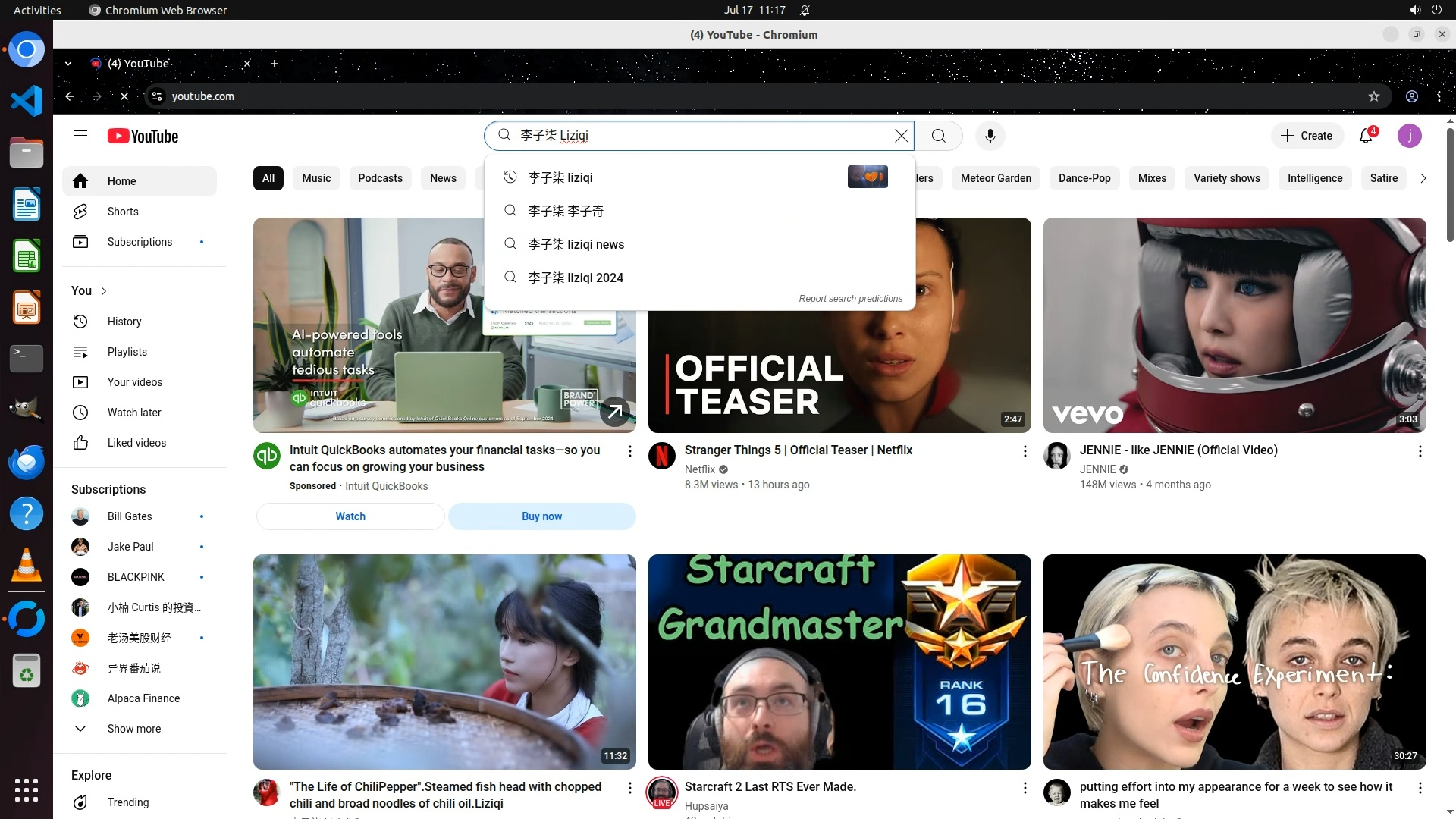Open the notifications bell
Viewport: 1456px width, 819px height.
click(1366, 136)
